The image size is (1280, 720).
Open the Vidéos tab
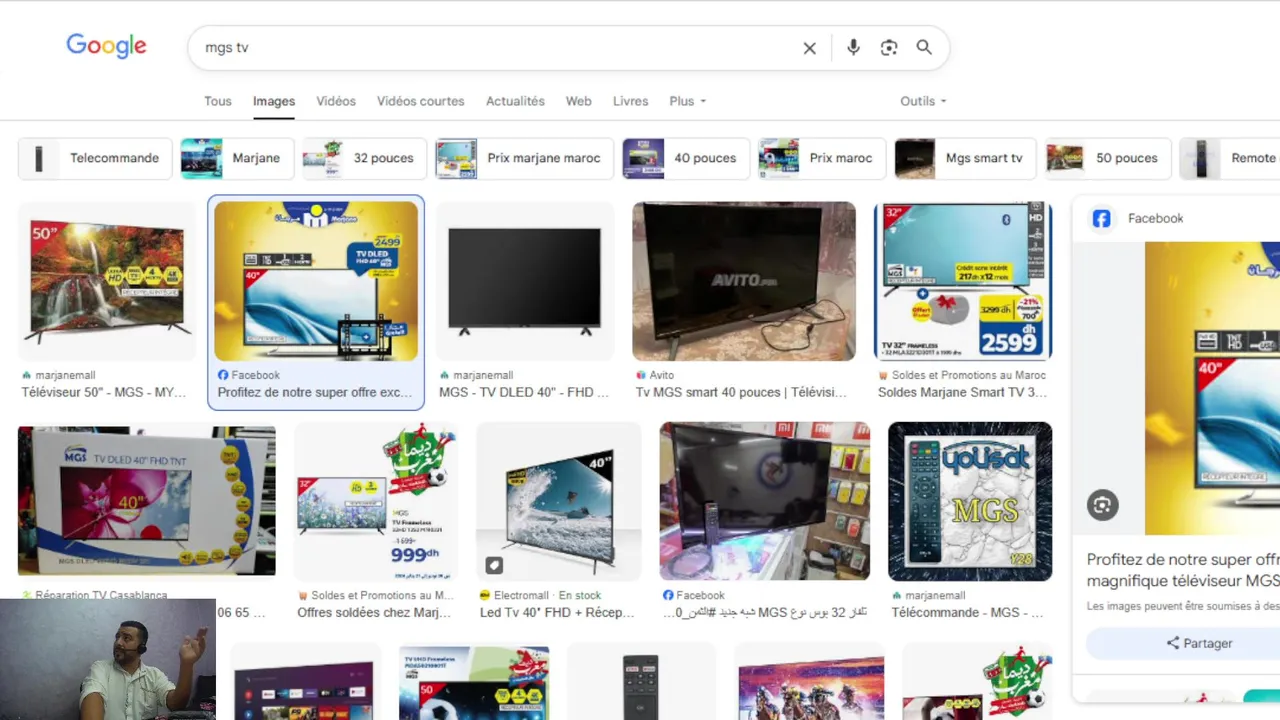pos(336,101)
